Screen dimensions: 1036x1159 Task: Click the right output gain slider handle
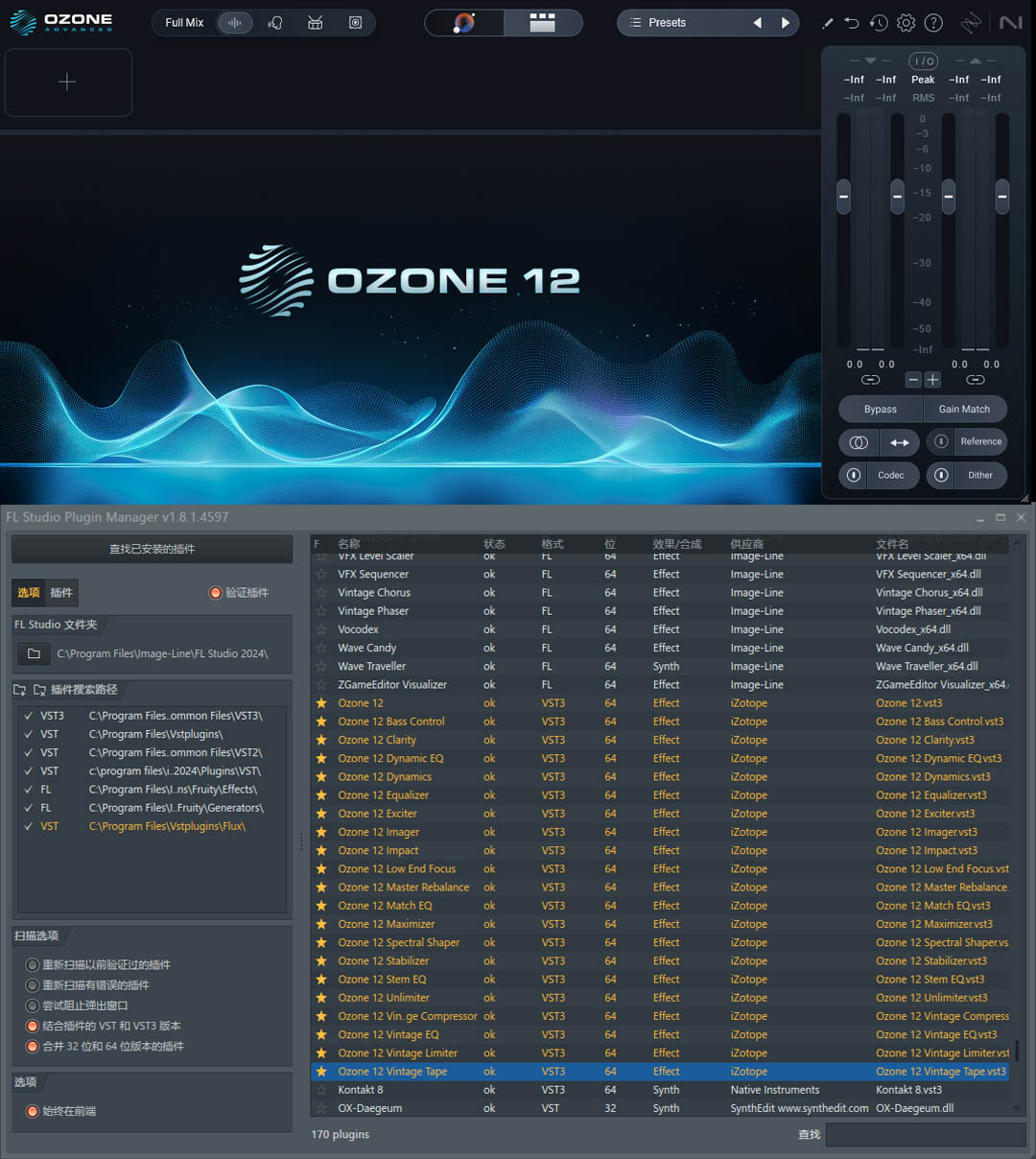pyautogui.click(x=1002, y=197)
